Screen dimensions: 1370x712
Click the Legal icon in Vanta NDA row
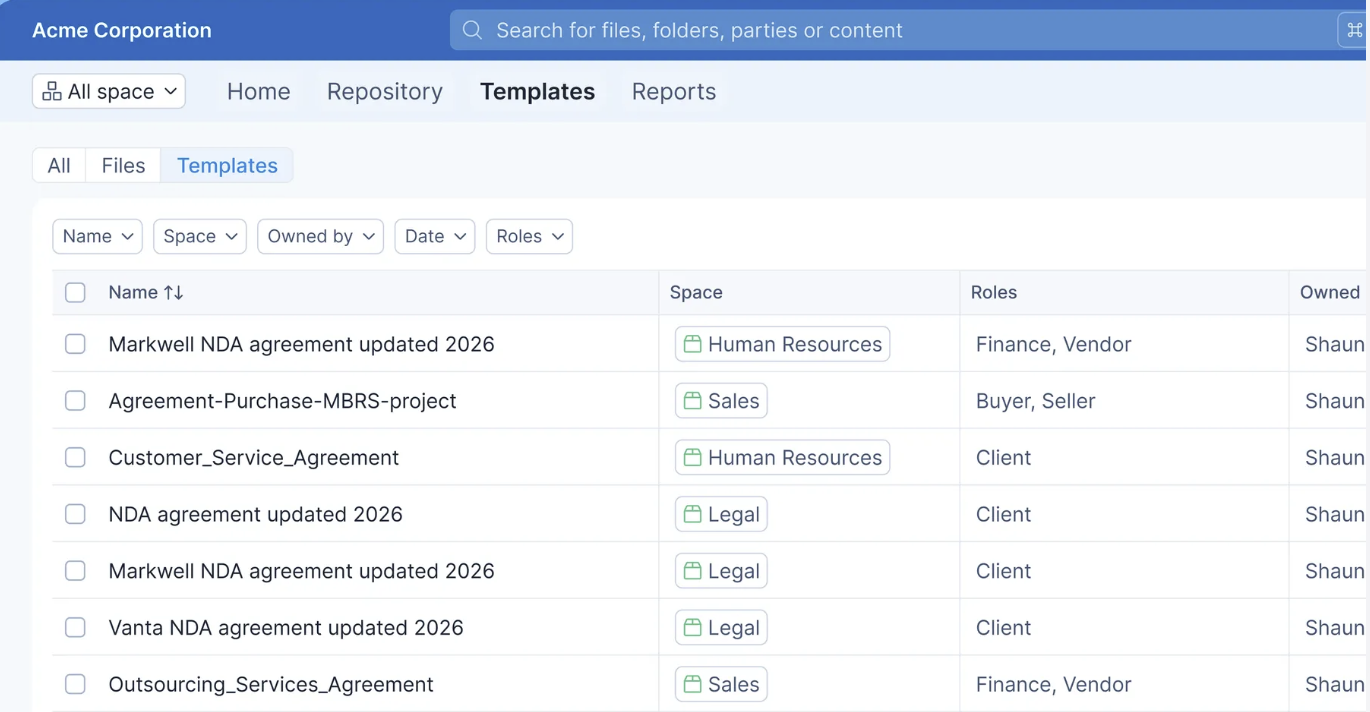coord(692,628)
